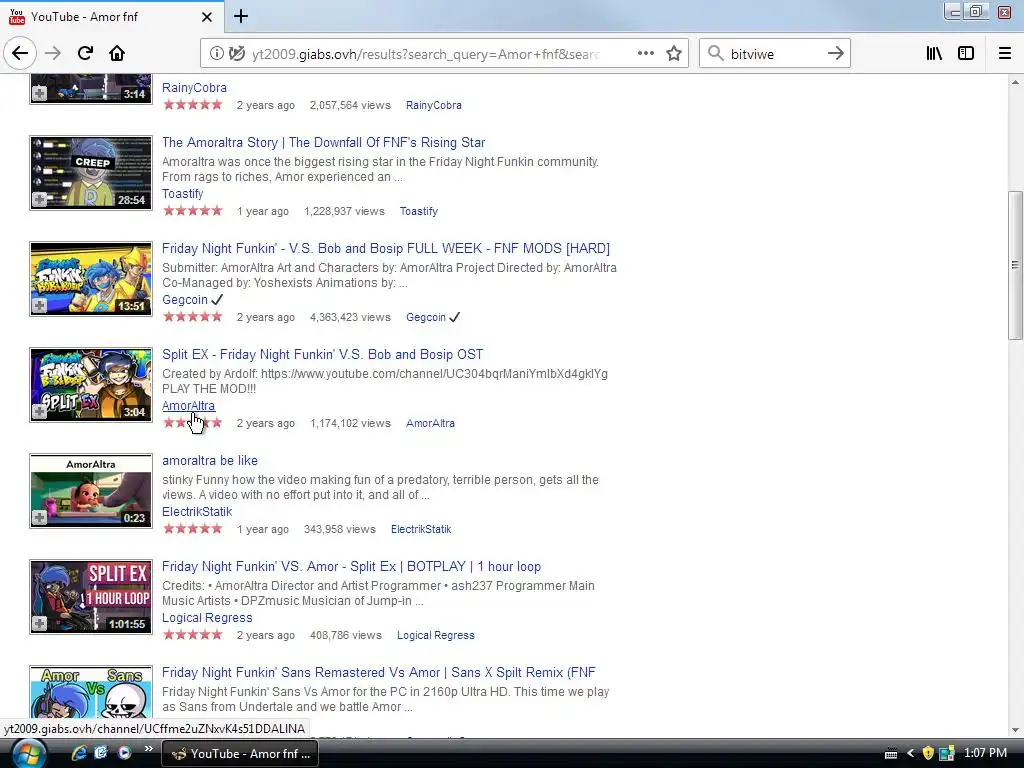Open the page actions three-dots menu
The image size is (1024, 768).
tap(645, 54)
